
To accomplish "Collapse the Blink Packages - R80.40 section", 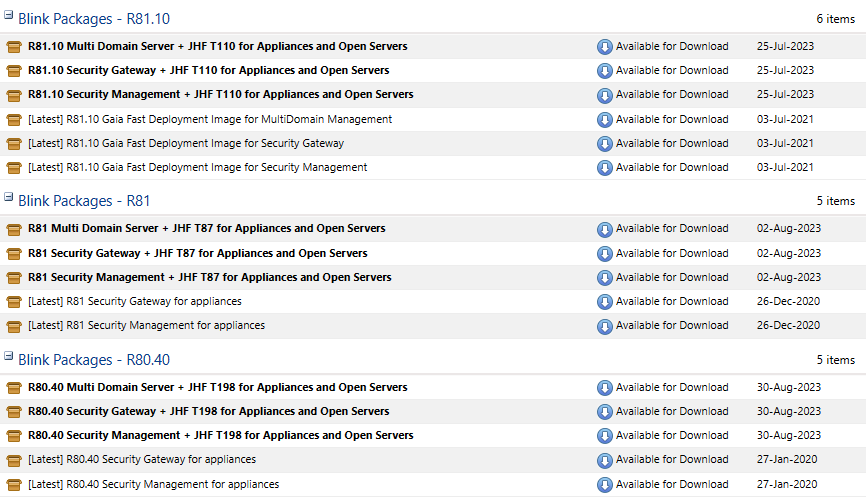I will 9,357.
